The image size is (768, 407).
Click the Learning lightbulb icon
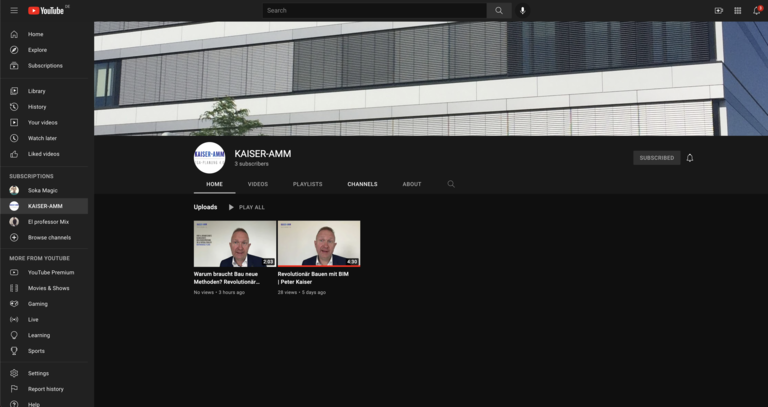(x=14, y=335)
